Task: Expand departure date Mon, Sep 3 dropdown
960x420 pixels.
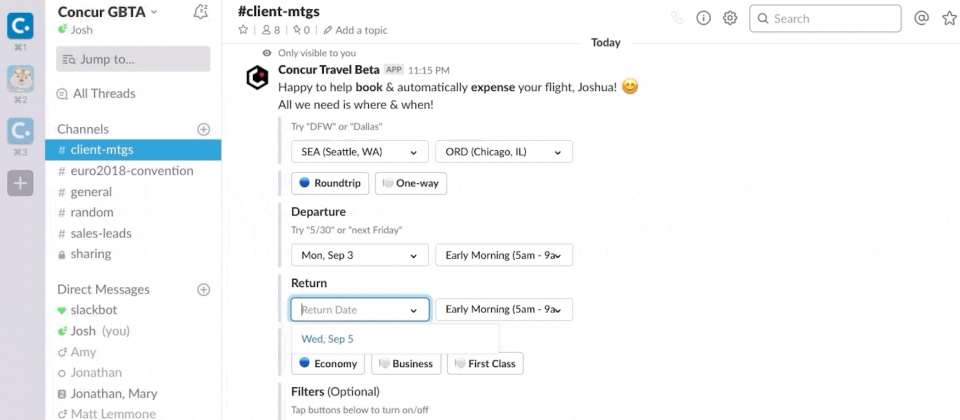Action: [x=359, y=255]
